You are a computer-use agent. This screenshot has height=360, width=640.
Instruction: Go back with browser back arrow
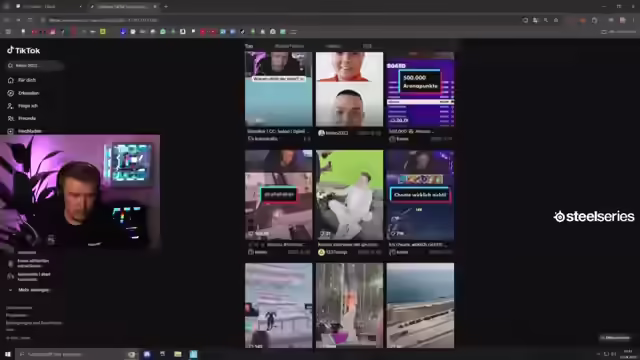tap(7, 20)
